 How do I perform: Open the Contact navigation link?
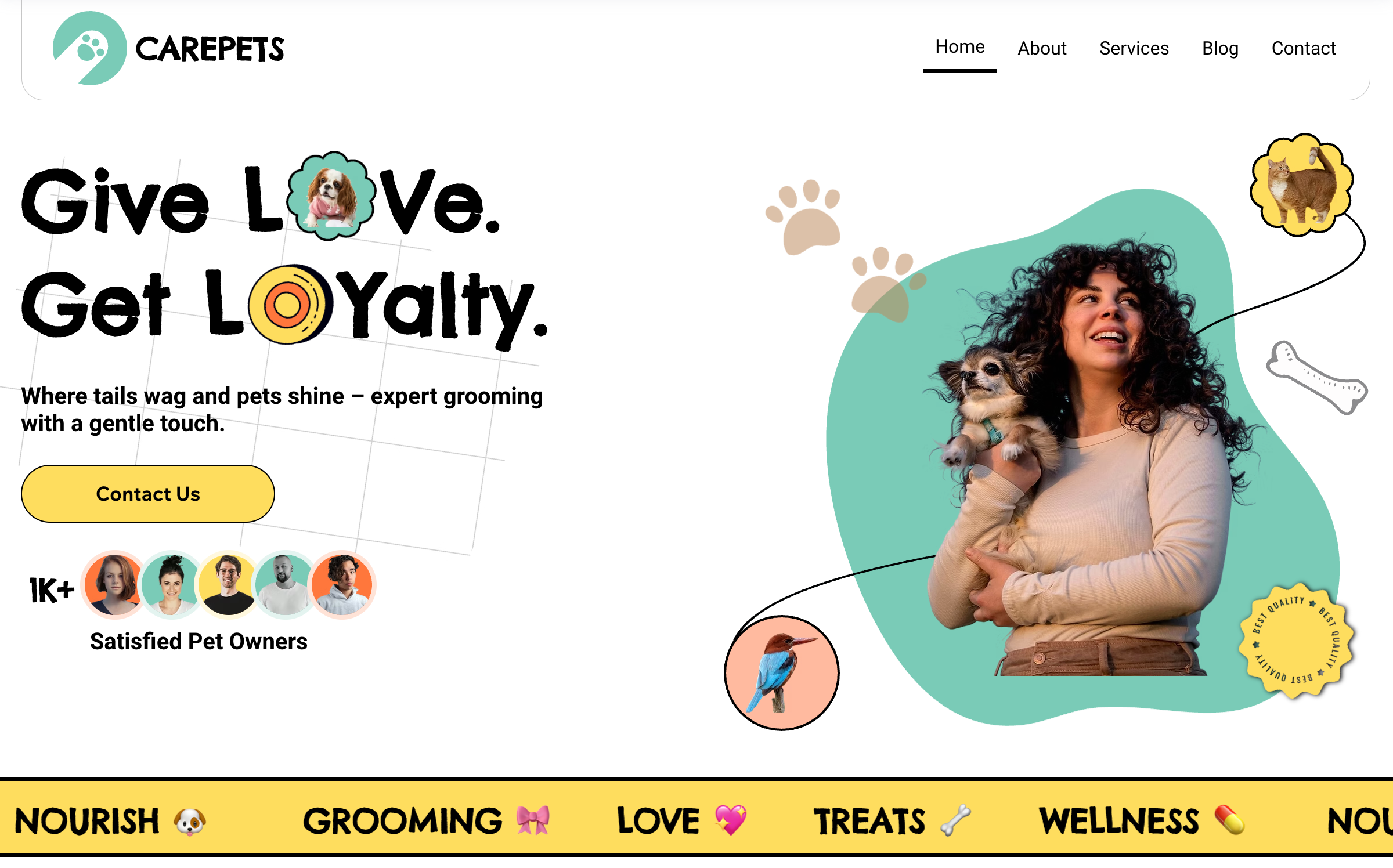tap(1304, 48)
